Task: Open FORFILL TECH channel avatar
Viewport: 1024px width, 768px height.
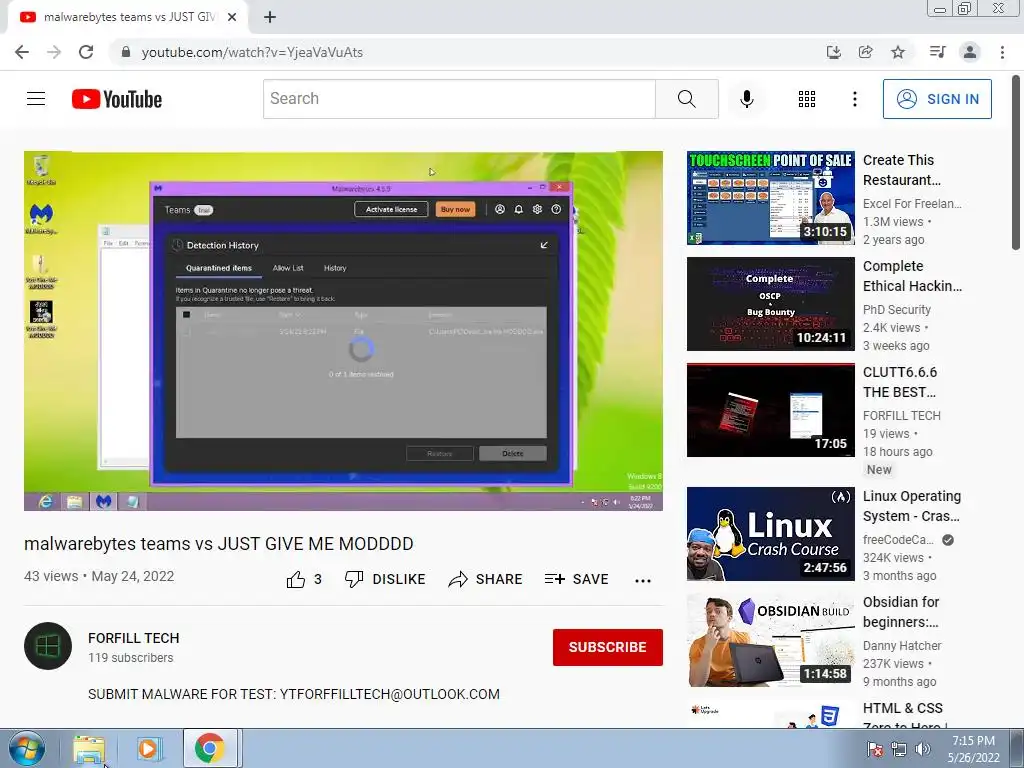Action: (48, 646)
